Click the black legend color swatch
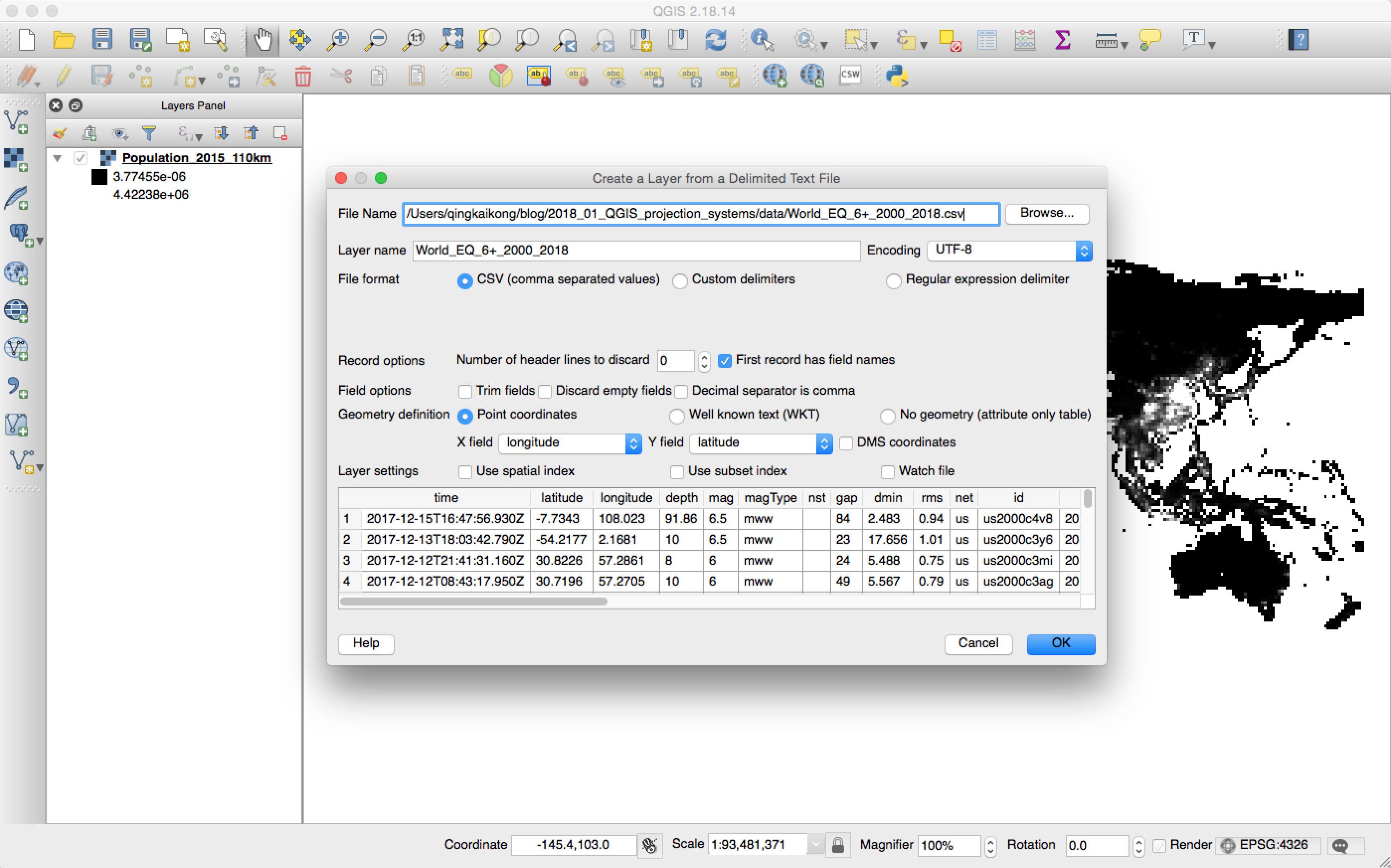 [99, 177]
